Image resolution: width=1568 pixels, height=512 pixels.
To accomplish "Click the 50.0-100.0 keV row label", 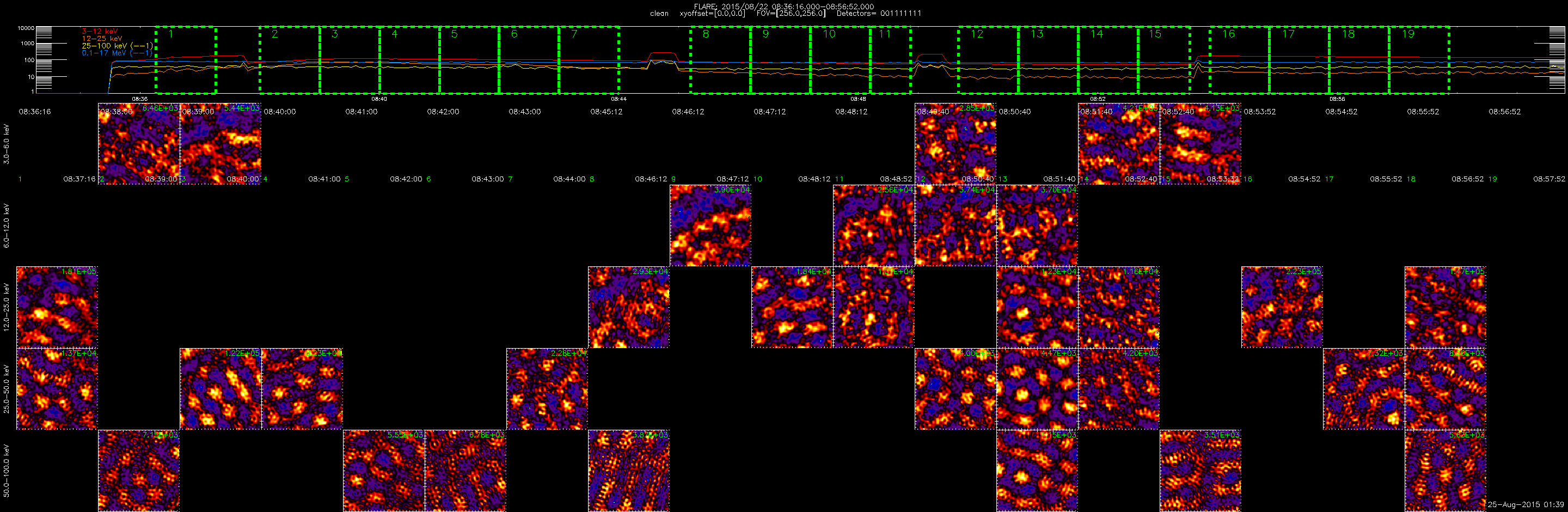I will click(x=7, y=471).
